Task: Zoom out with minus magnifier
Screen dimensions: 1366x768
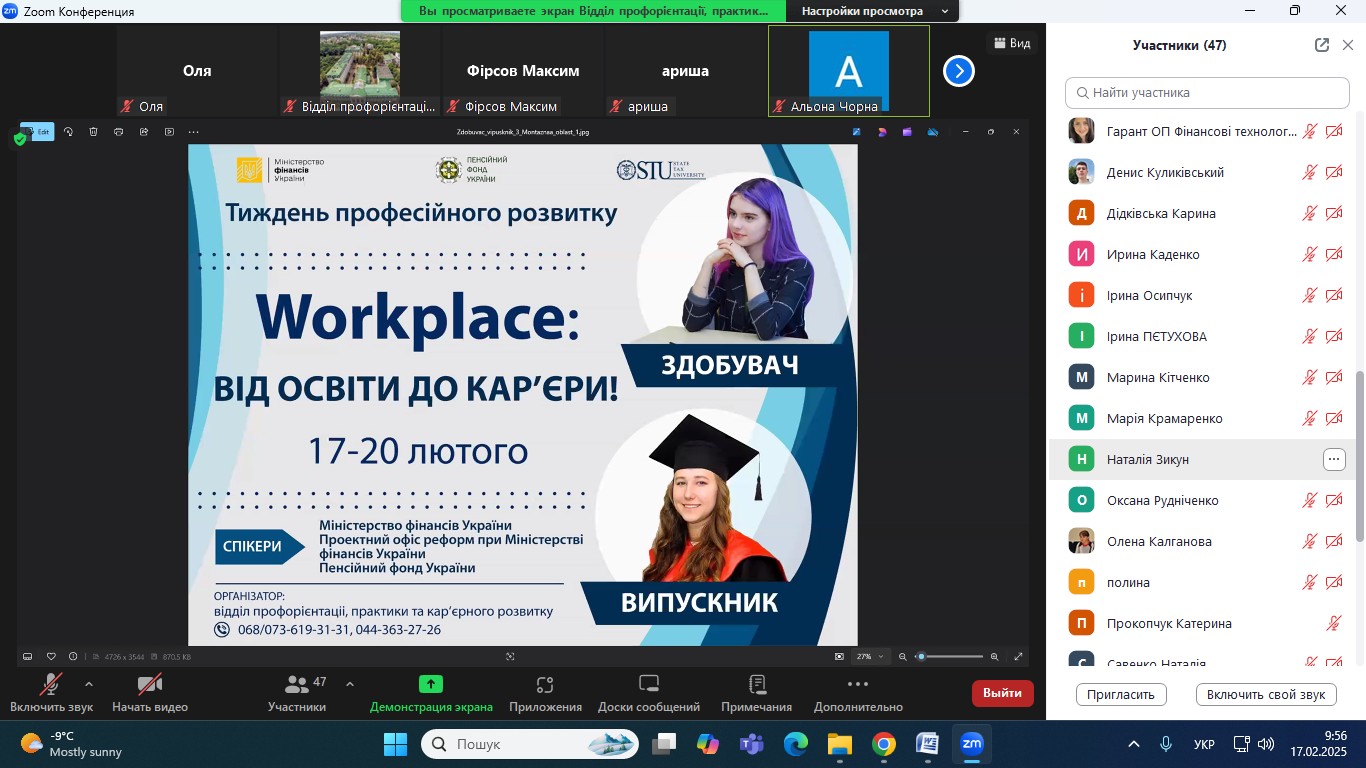Action: [903, 657]
